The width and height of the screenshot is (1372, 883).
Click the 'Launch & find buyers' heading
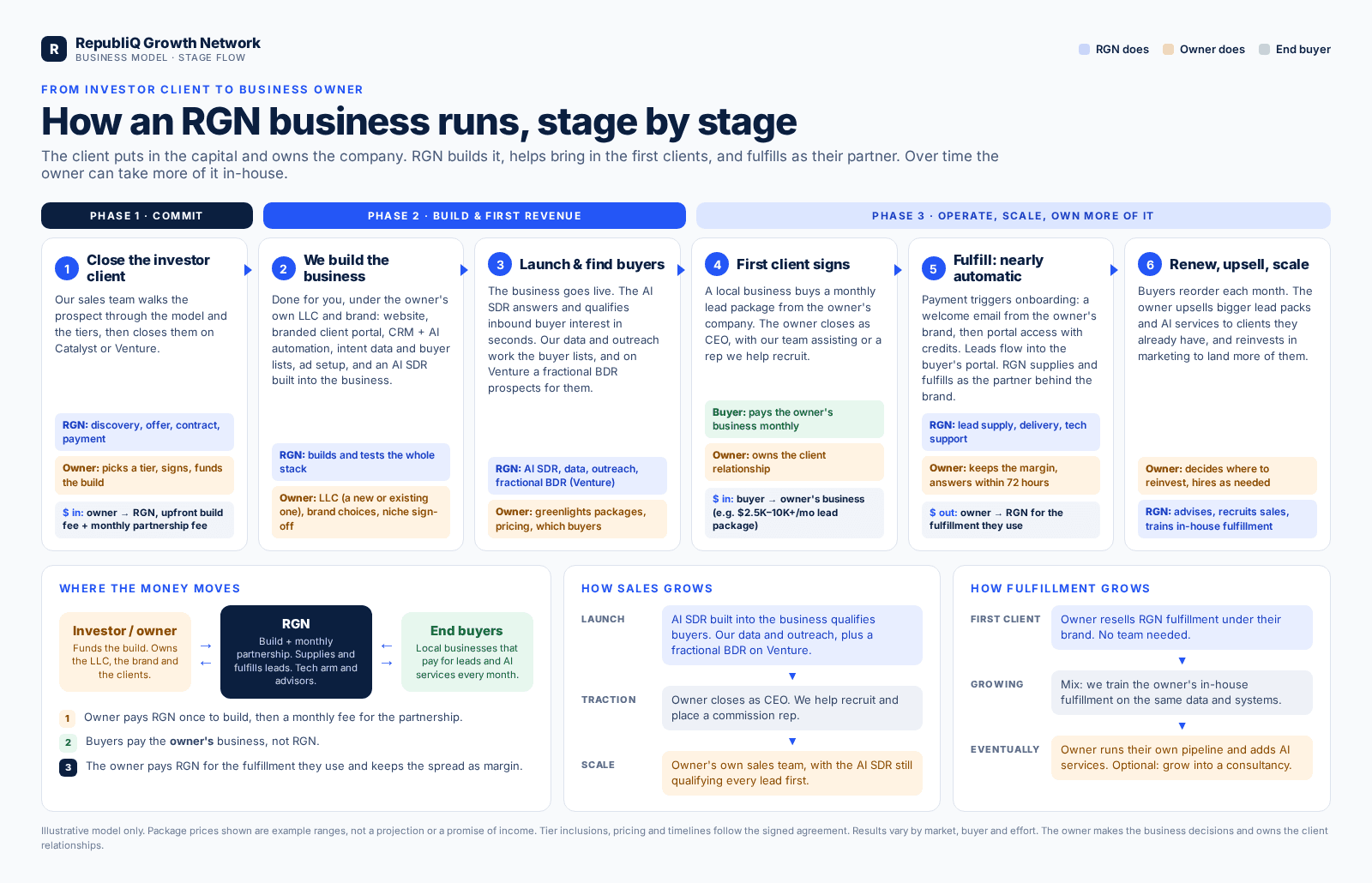click(x=592, y=264)
